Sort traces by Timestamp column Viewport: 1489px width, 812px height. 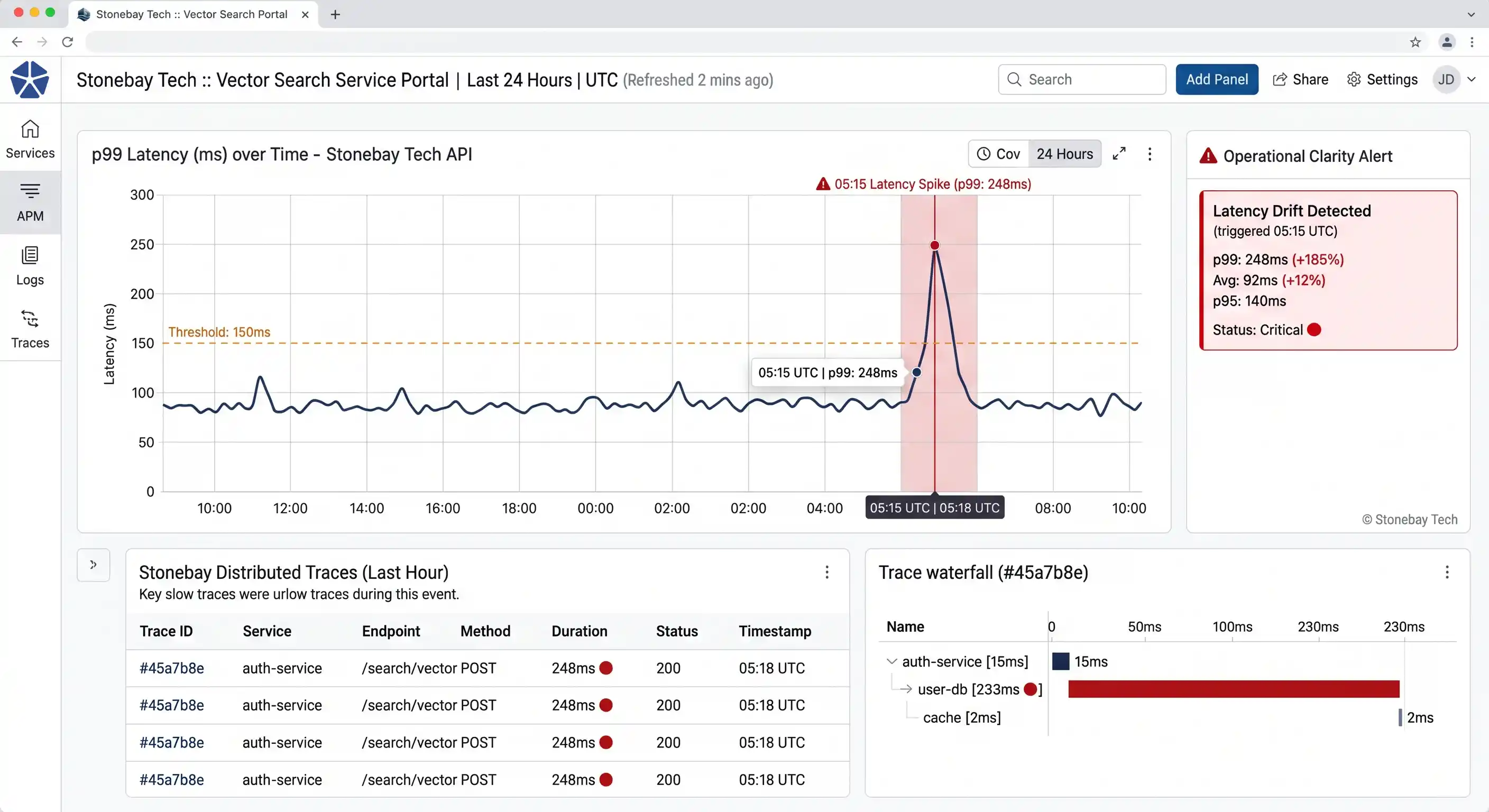coord(775,631)
